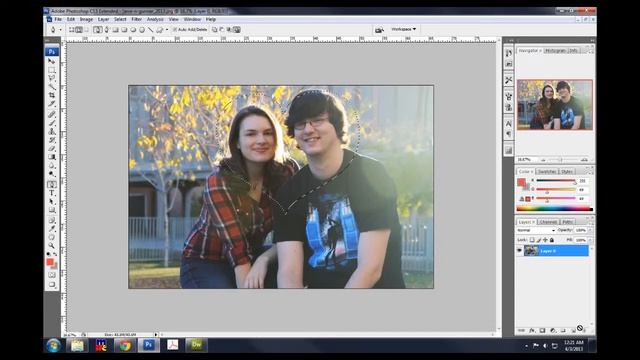Select the Hand tool

click(x=51, y=237)
